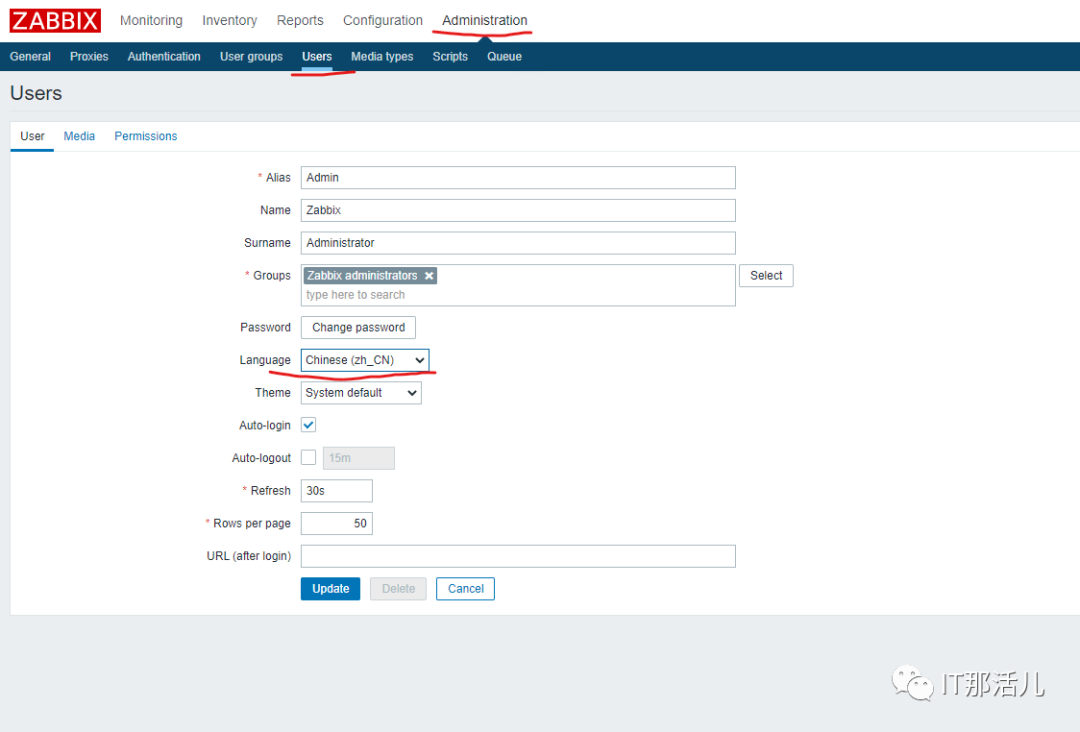The width and height of the screenshot is (1080, 732).
Task: Go to Proxies submenu
Action: [89, 56]
